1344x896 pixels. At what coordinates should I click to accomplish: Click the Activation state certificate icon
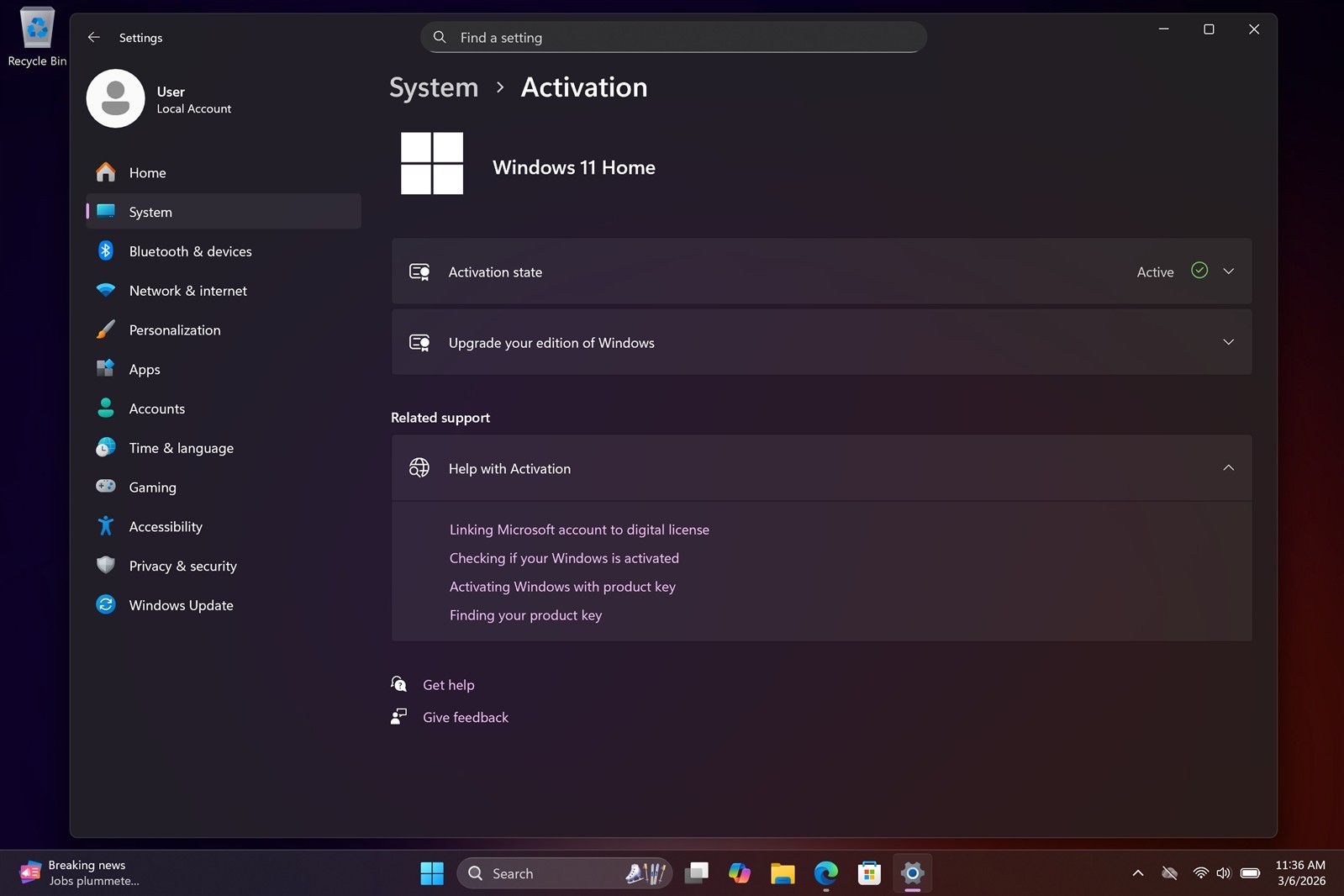(419, 271)
